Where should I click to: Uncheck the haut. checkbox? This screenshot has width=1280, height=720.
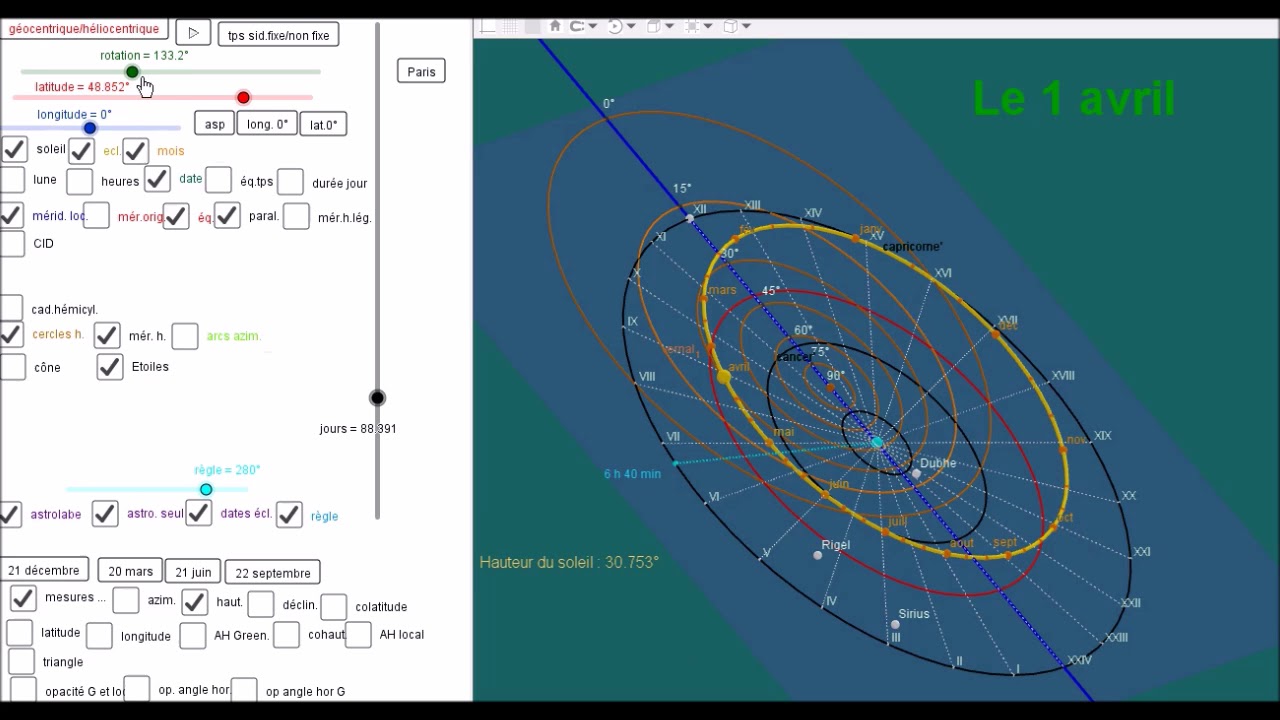coord(195,602)
